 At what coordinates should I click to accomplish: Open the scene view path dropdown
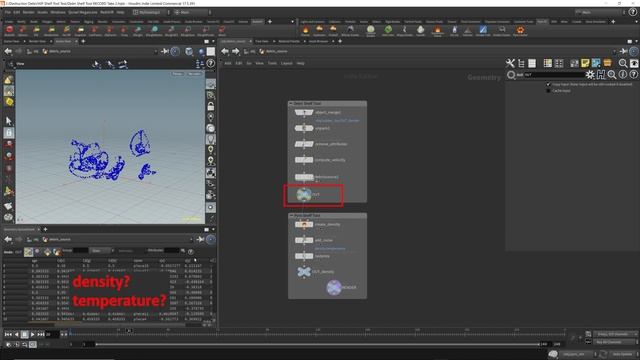(156, 52)
